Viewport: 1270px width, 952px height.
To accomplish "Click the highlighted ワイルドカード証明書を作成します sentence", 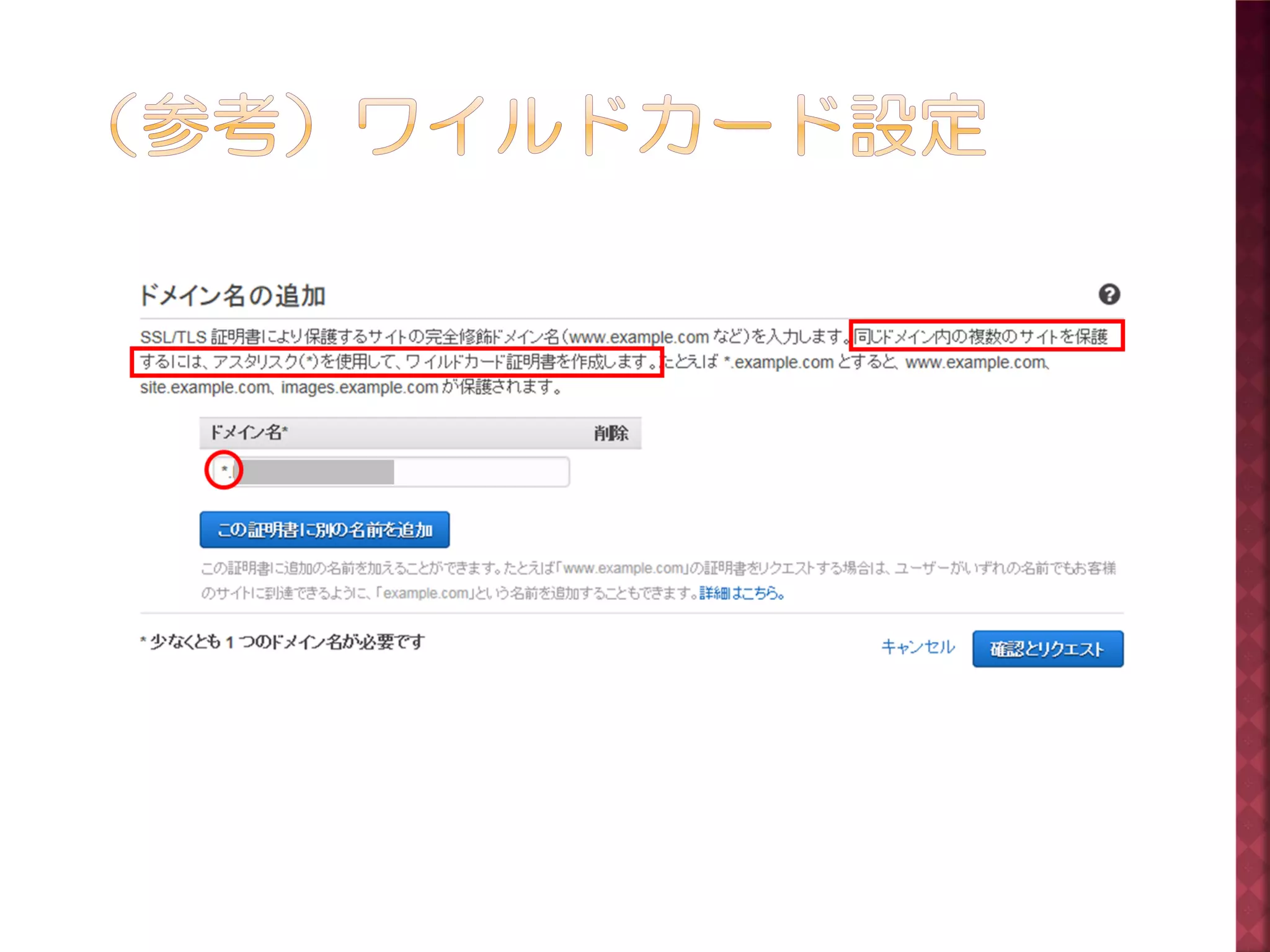I will (527, 361).
